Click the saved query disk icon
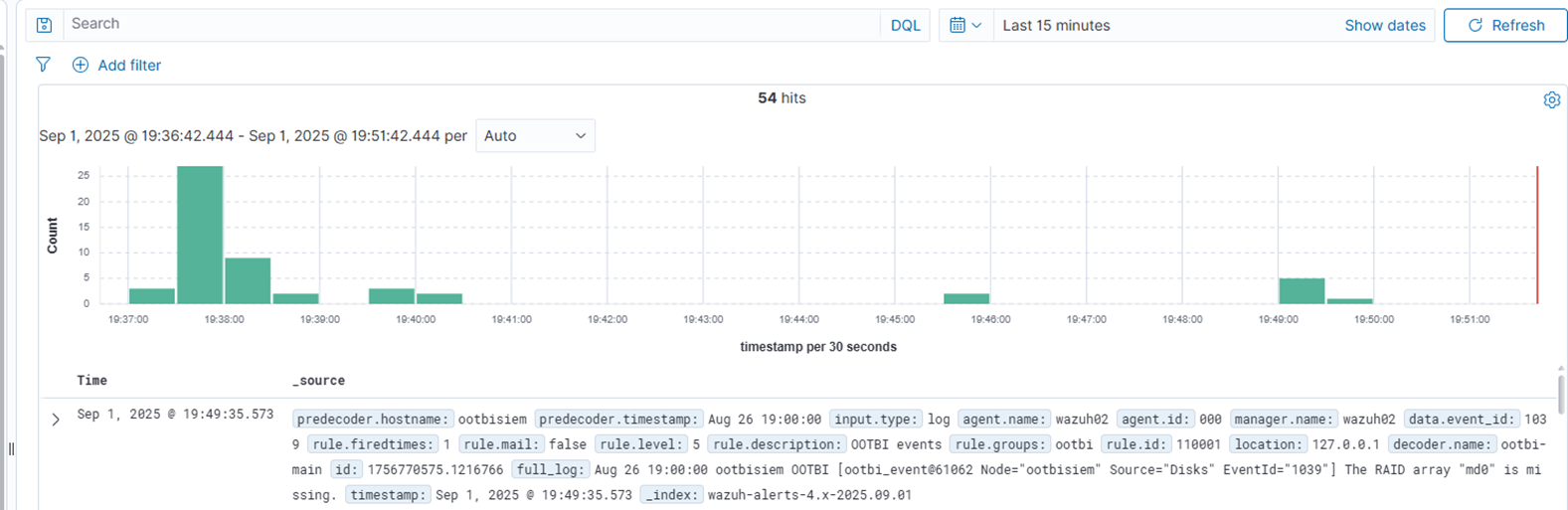1568x510 pixels. click(x=44, y=25)
